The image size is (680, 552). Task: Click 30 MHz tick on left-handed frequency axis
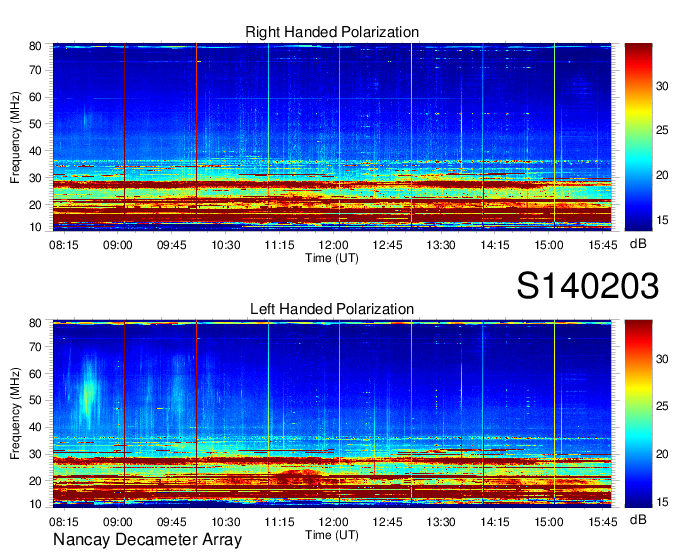(35, 454)
